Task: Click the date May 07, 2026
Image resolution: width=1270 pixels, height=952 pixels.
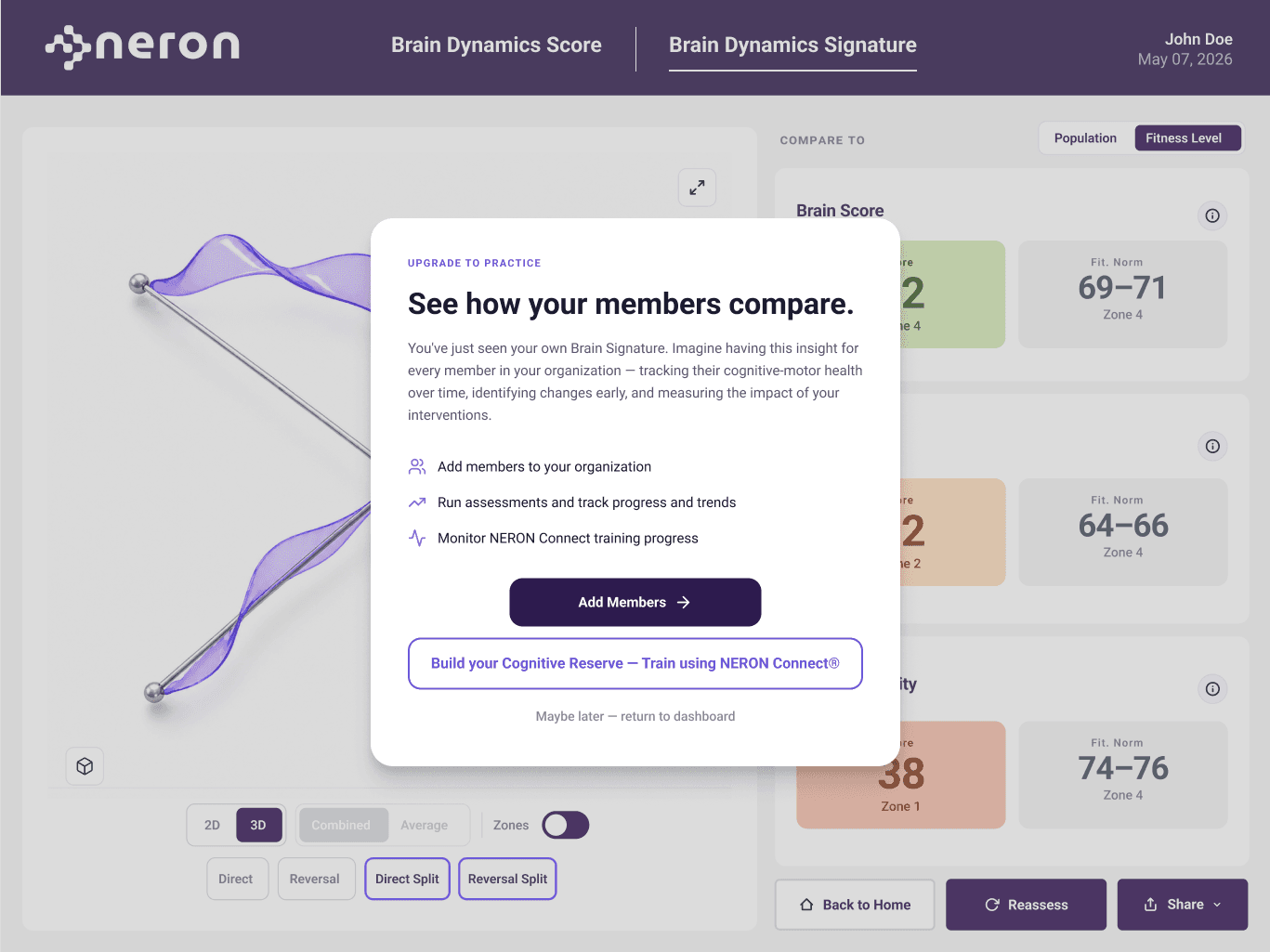Action: [1185, 59]
